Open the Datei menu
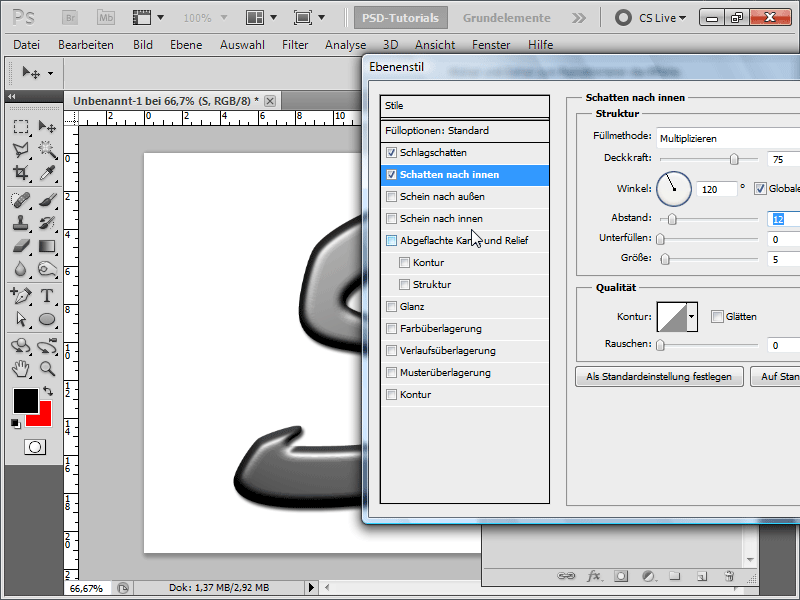800x600 pixels. 27,45
